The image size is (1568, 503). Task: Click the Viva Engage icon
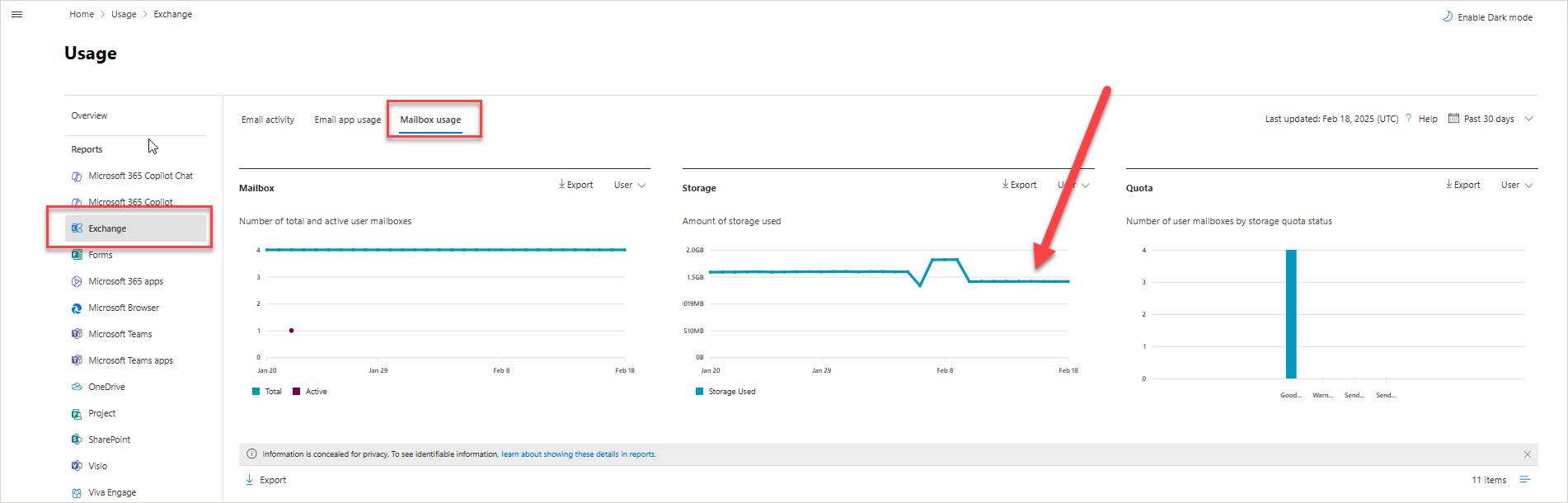tap(77, 492)
